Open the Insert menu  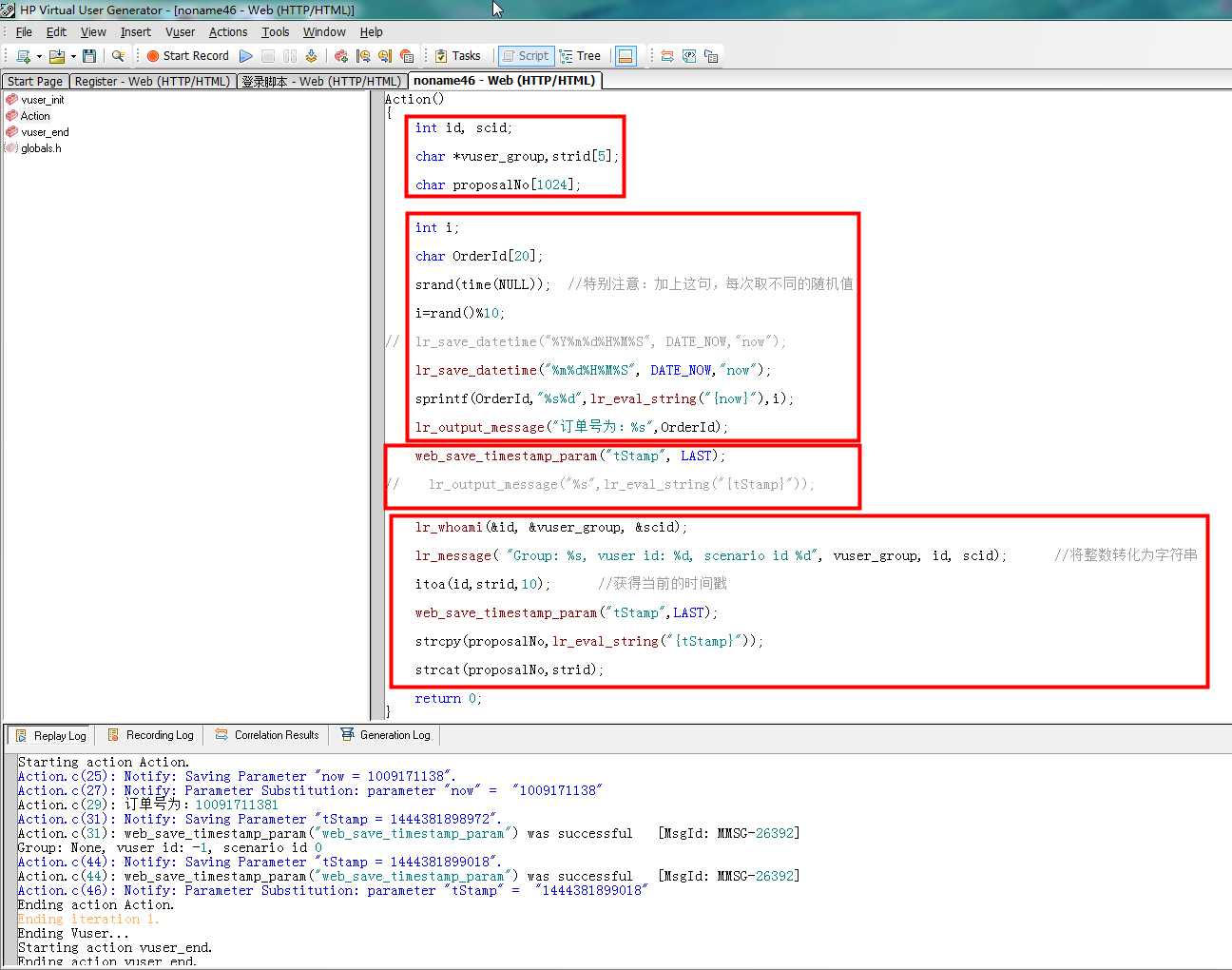coord(135,32)
